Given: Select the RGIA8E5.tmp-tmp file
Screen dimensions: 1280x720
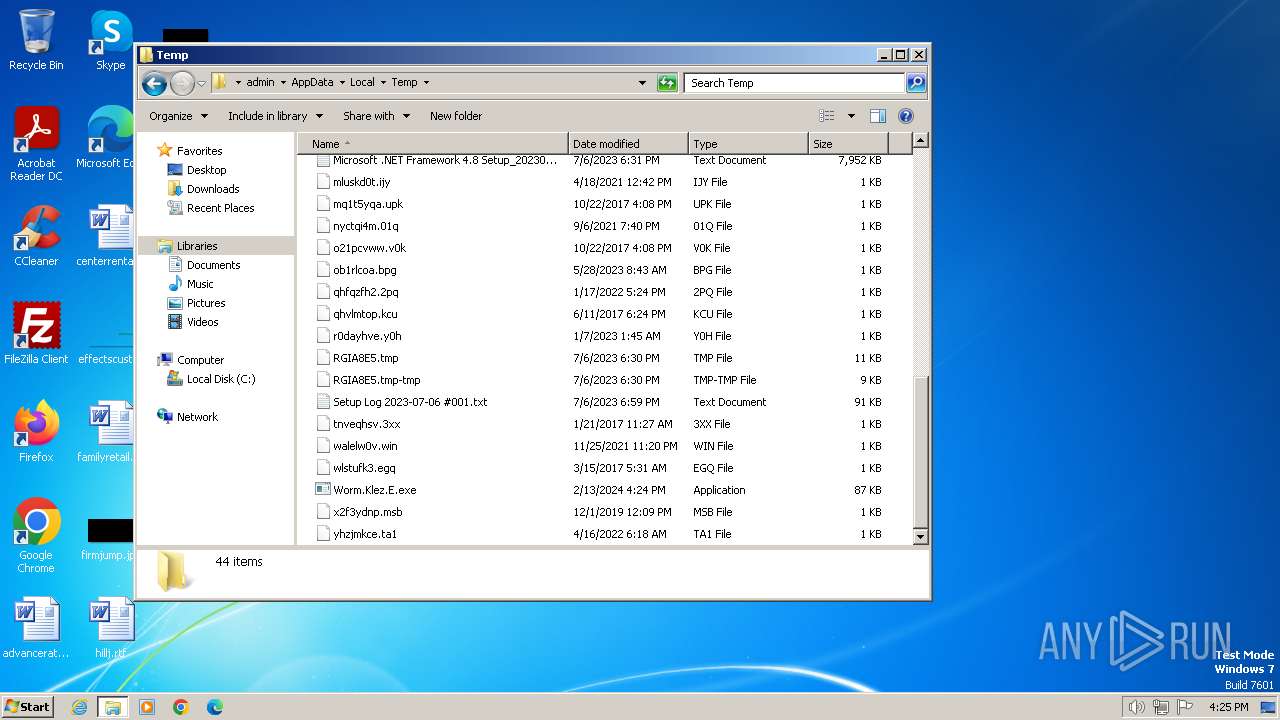Looking at the screenshot, I should click(376, 380).
